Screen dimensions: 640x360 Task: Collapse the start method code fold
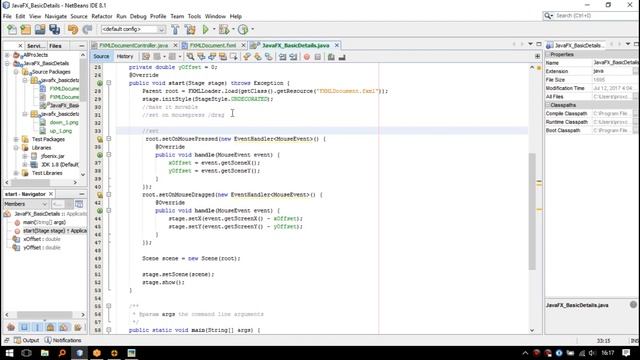tap(109, 83)
